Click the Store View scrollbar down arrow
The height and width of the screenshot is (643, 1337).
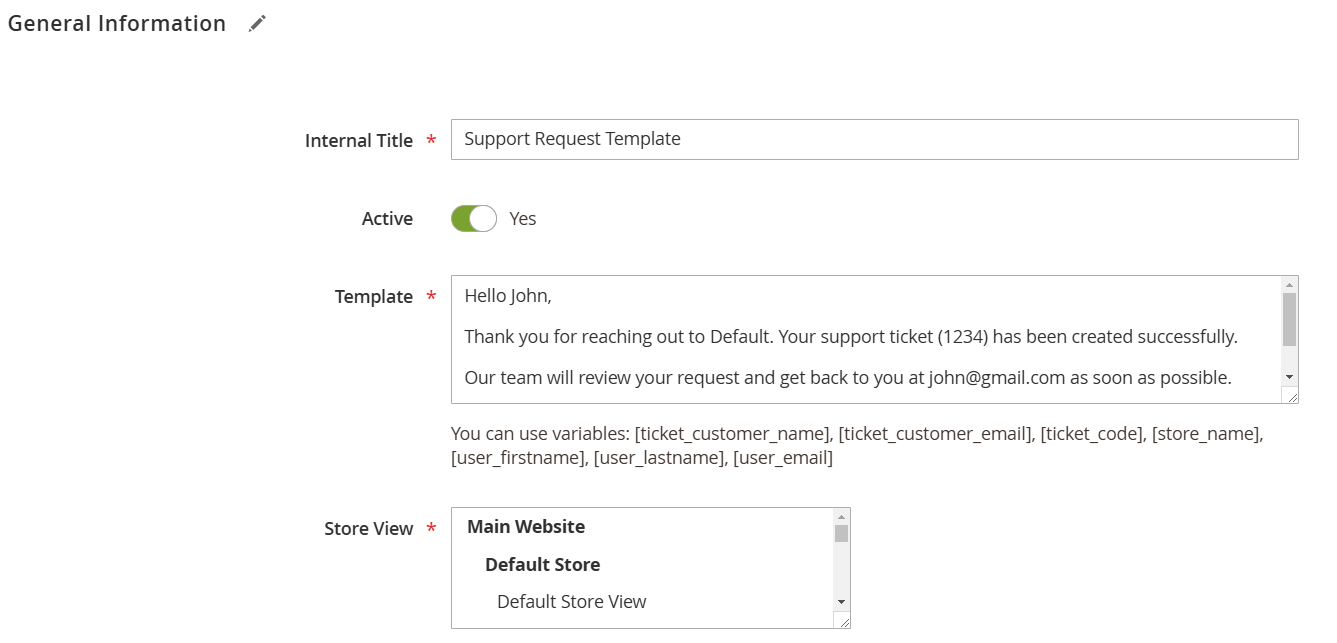click(x=842, y=602)
